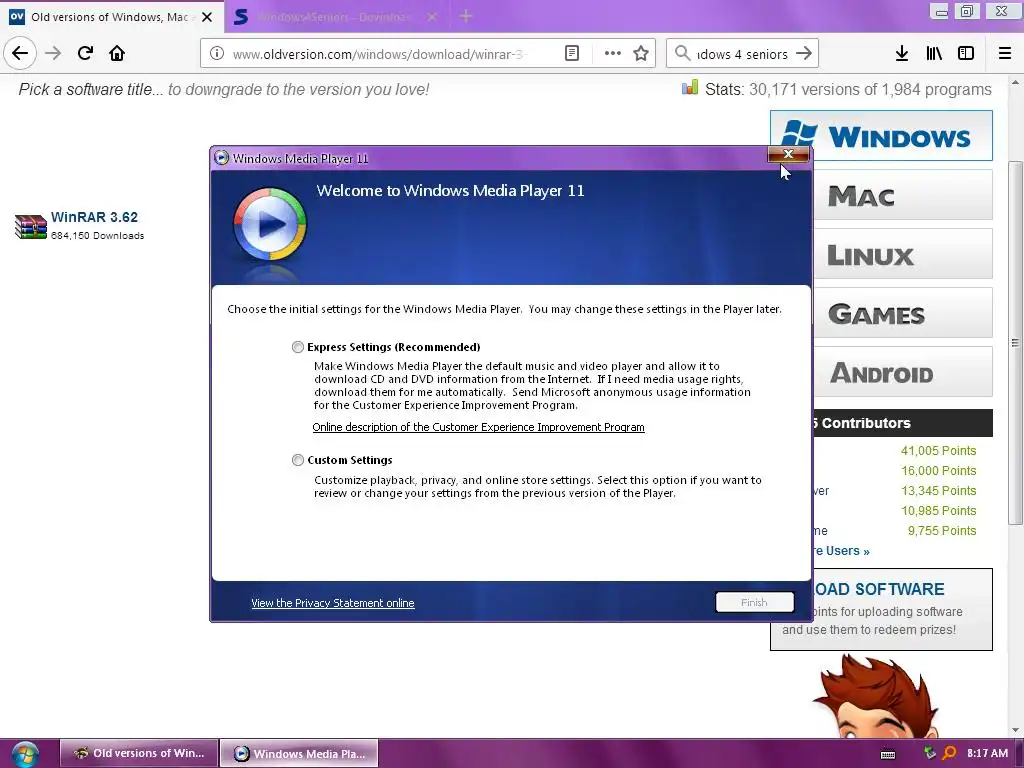This screenshot has width=1024, height=768.
Task: Open the Linux platform tab
Action: (x=903, y=255)
